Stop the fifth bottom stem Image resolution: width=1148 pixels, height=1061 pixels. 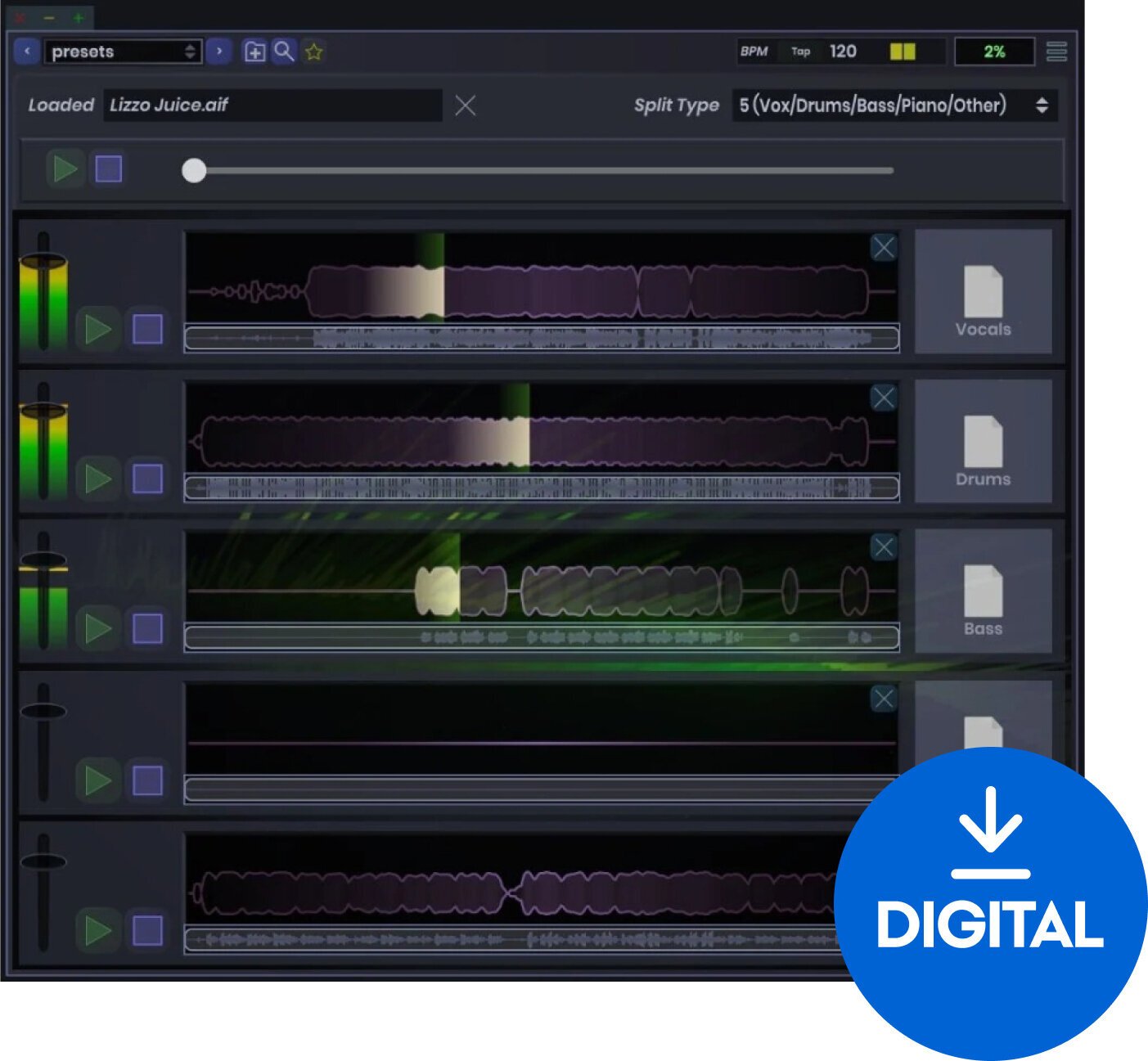[x=147, y=930]
